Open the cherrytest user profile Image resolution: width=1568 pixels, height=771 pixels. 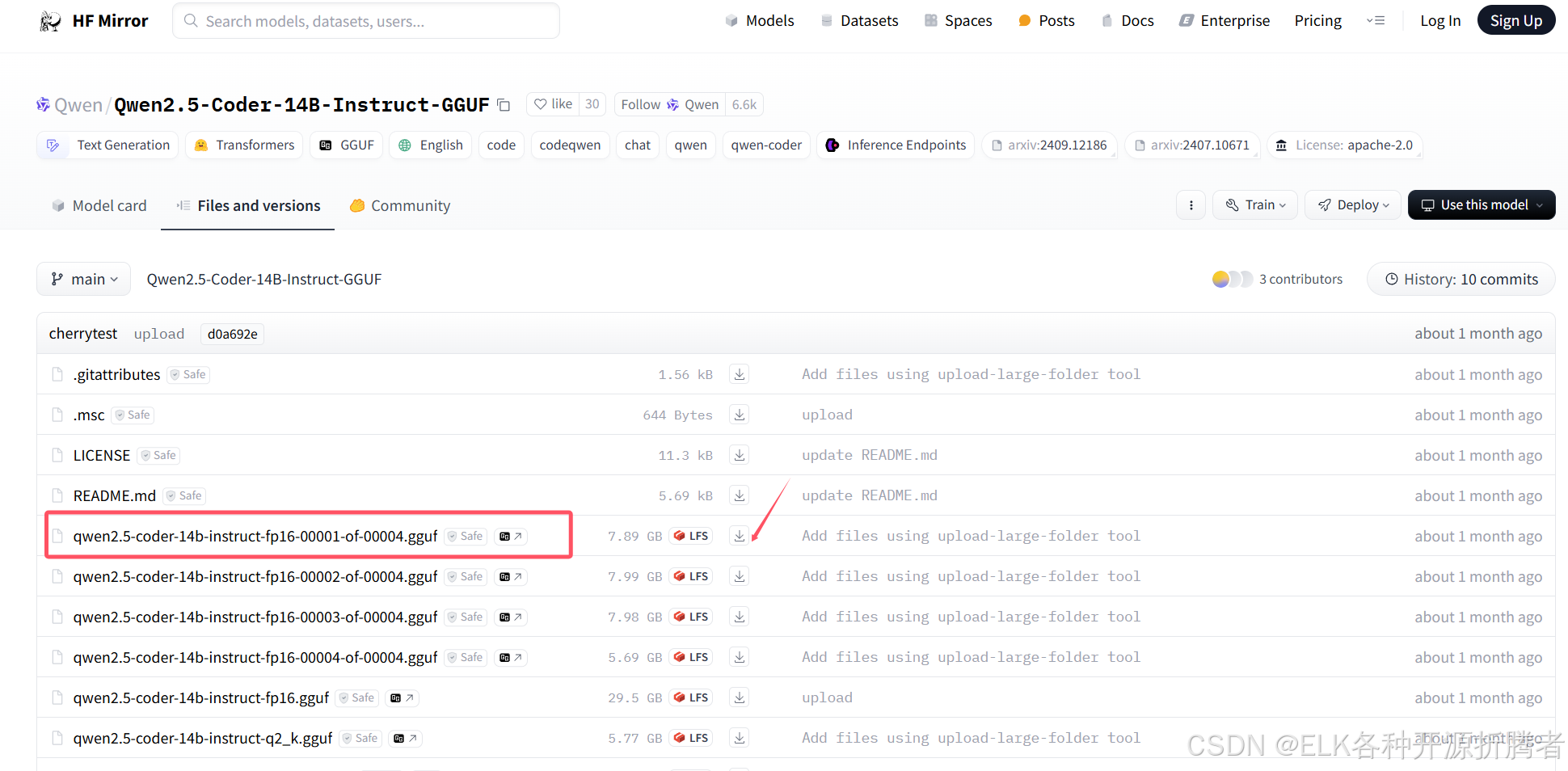83,334
